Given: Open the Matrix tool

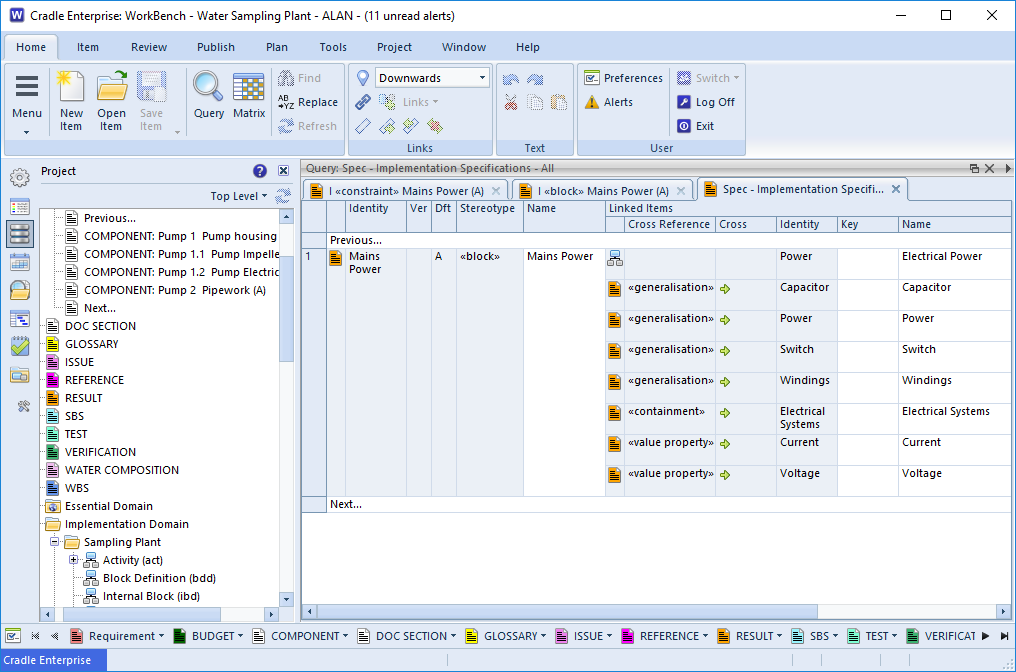Looking at the screenshot, I should coord(249,96).
